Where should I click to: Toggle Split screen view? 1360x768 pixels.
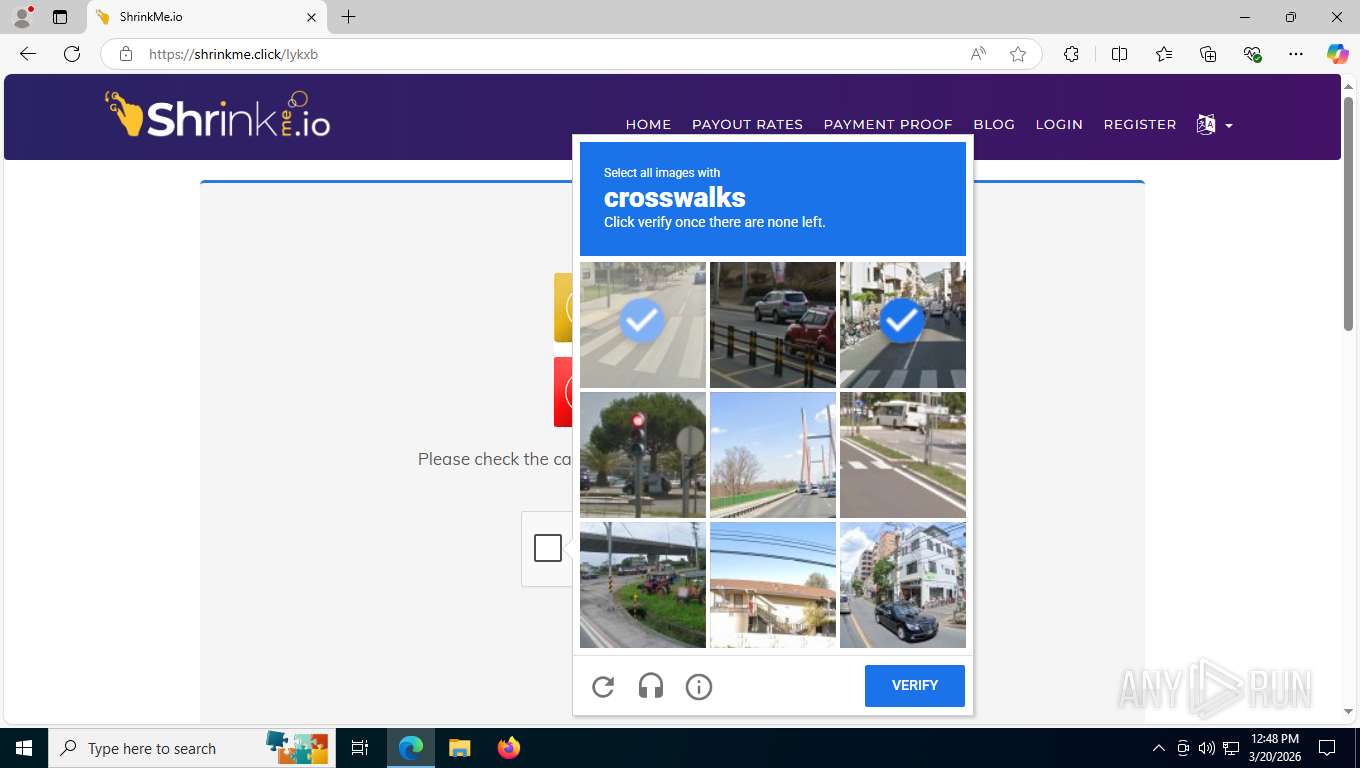click(1119, 54)
